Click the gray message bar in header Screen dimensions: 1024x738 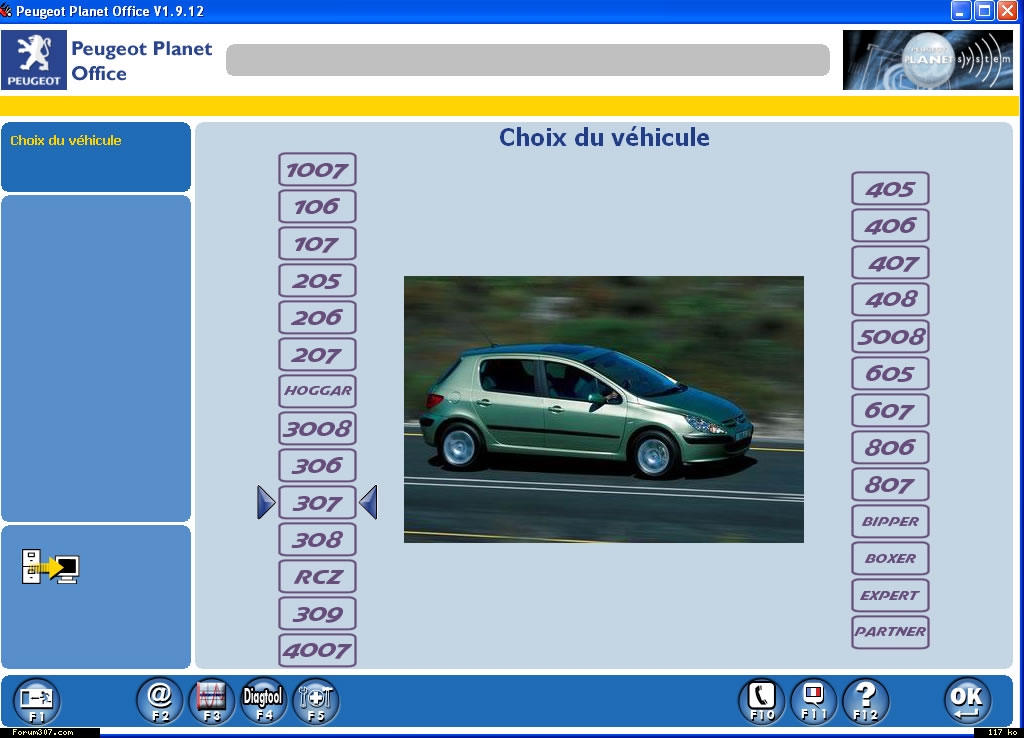point(528,60)
